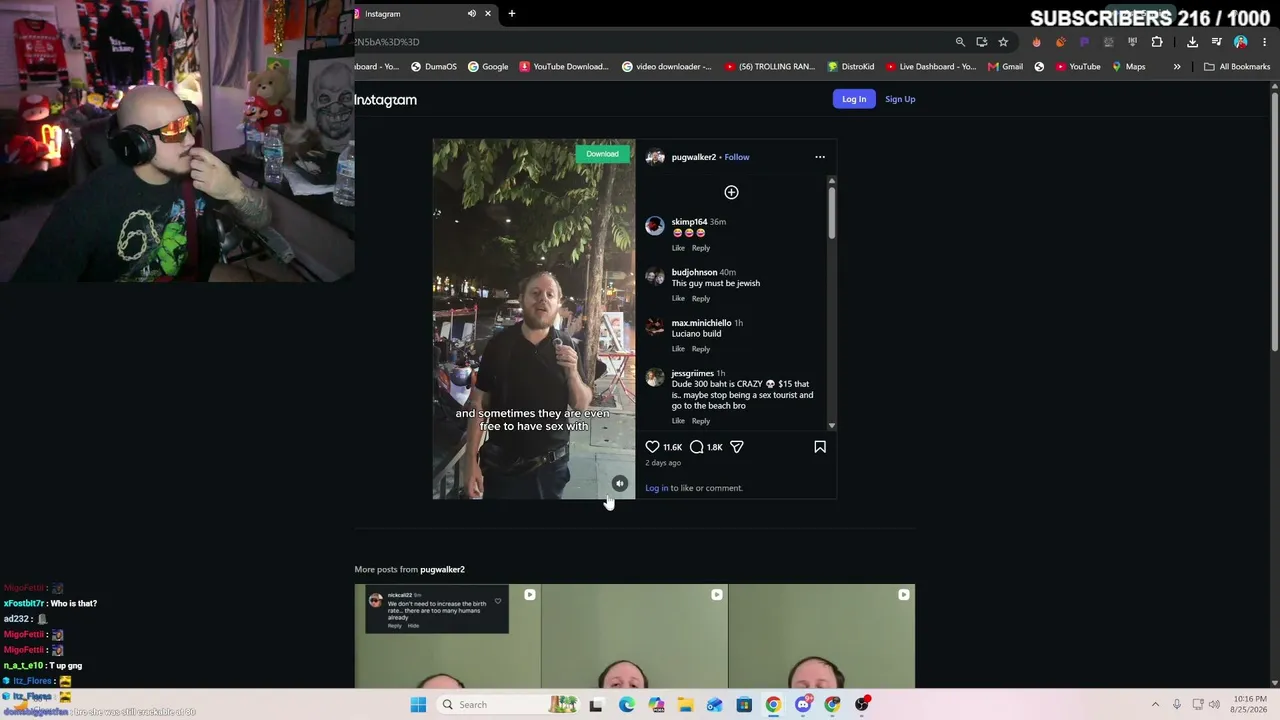
Task: Open max.minichiello commenter profile
Action: click(701, 323)
